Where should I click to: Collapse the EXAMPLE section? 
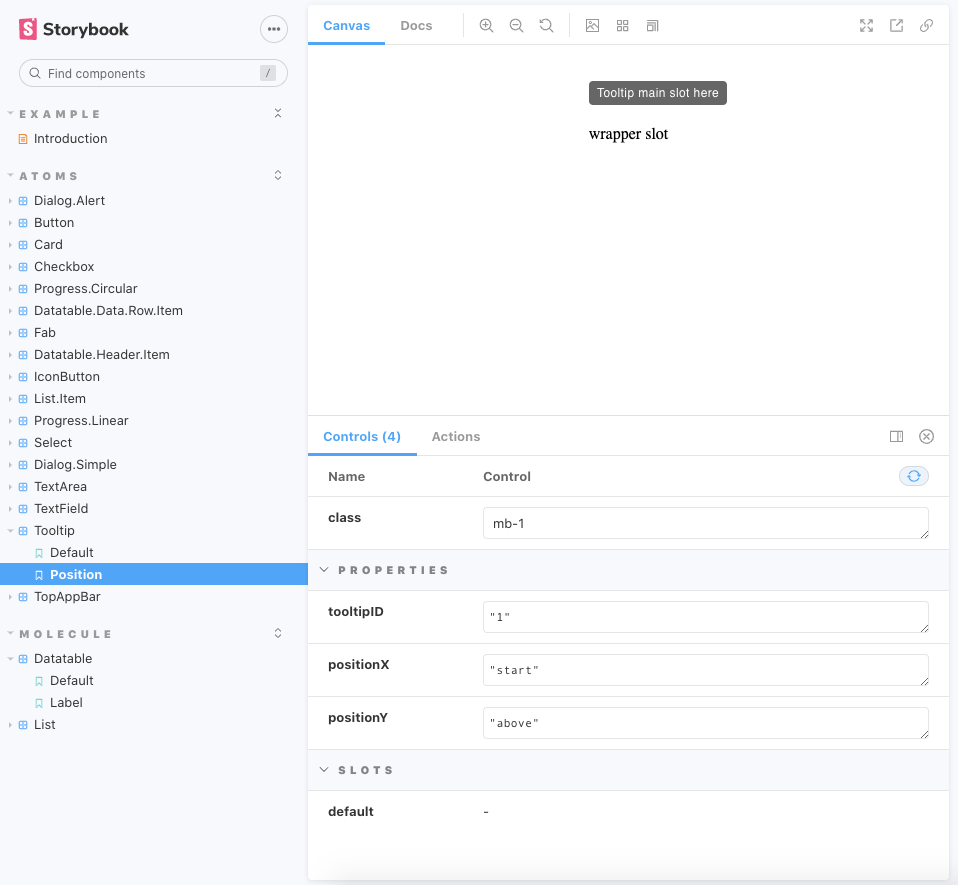click(59, 114)
